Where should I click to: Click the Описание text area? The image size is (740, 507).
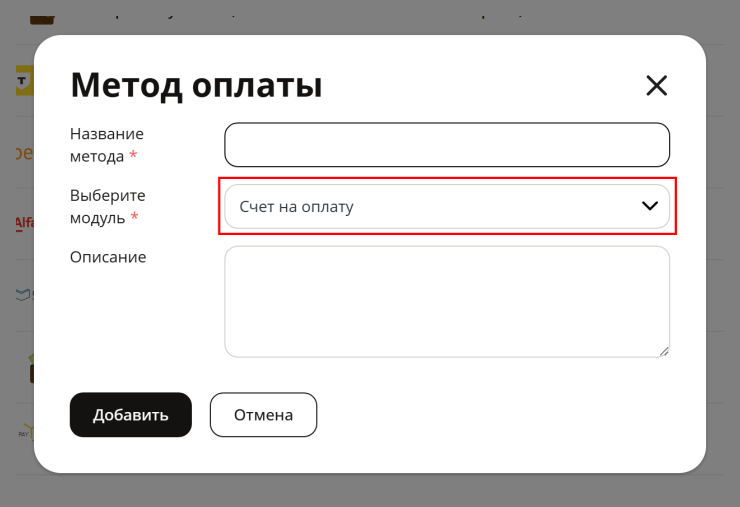click(447, 302)
